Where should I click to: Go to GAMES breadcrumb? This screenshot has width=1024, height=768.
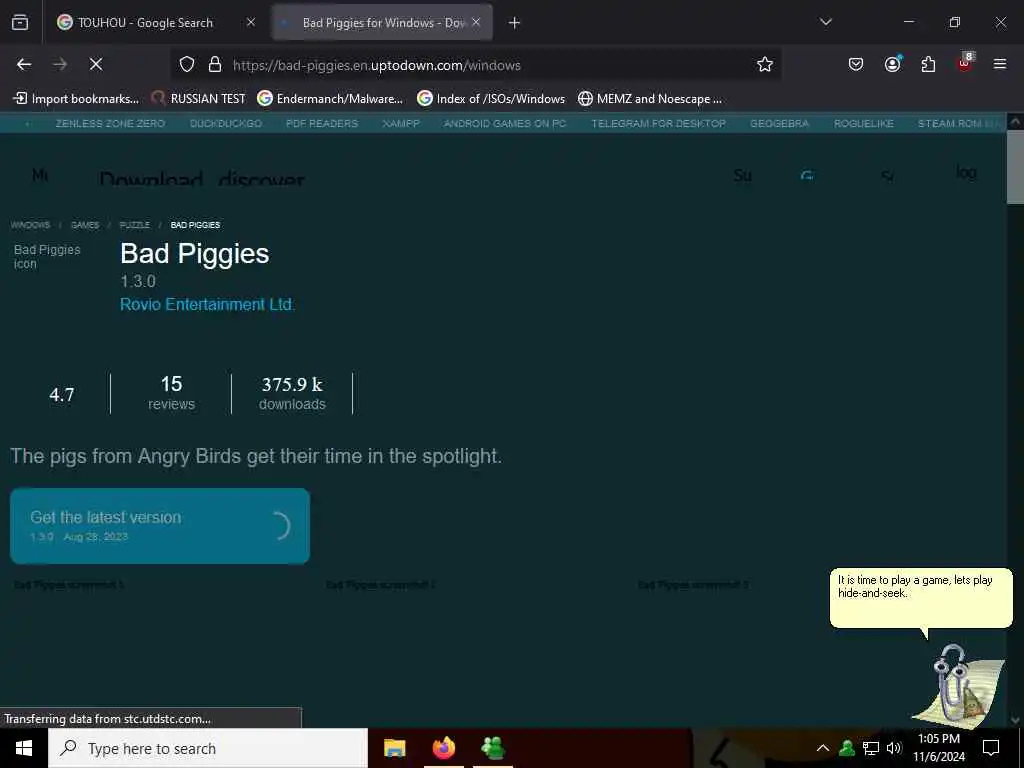click(85, 225)
